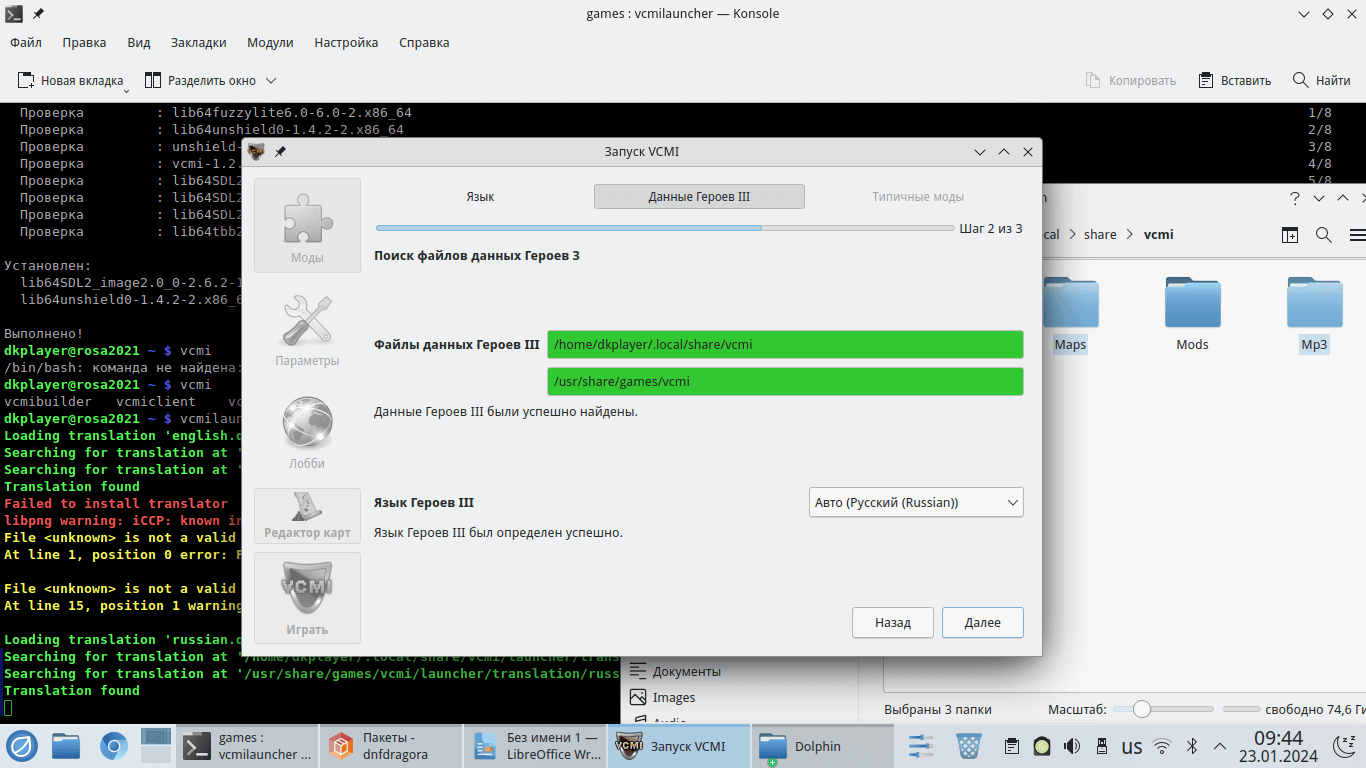Click Вставить in Konsole toolbar
This screenshot has height=768, width=1366.
pos(1234,80)
